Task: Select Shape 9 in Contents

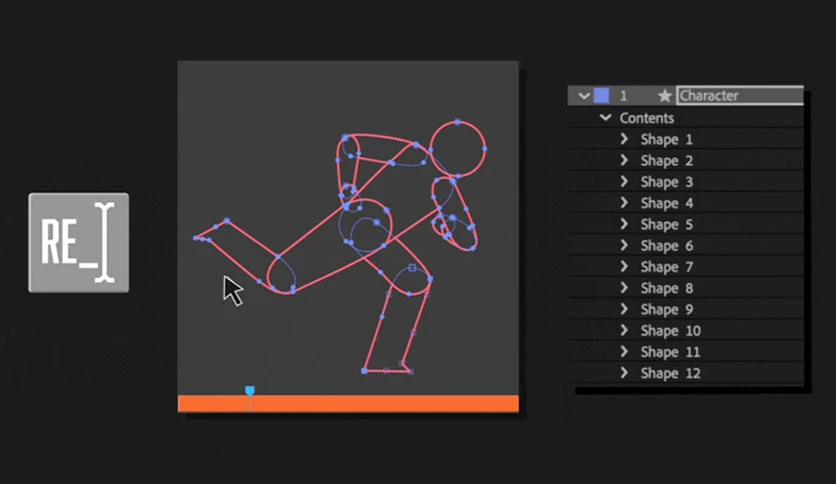Action: 666,309
